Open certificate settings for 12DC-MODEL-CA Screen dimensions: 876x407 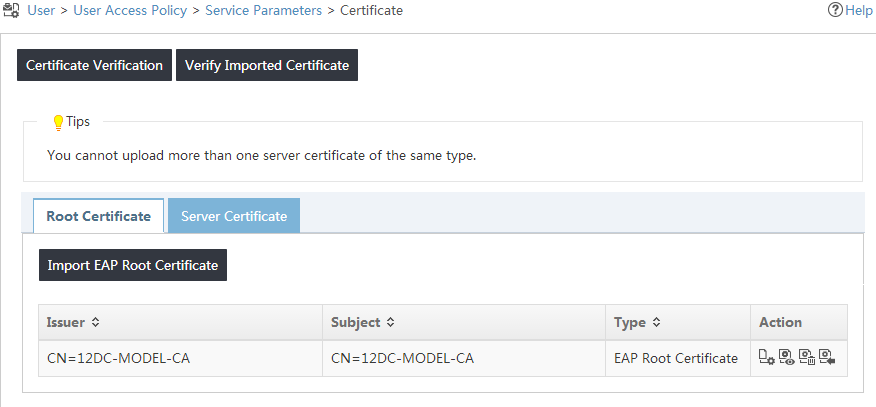pyautogui.click(x=766, y=357)
